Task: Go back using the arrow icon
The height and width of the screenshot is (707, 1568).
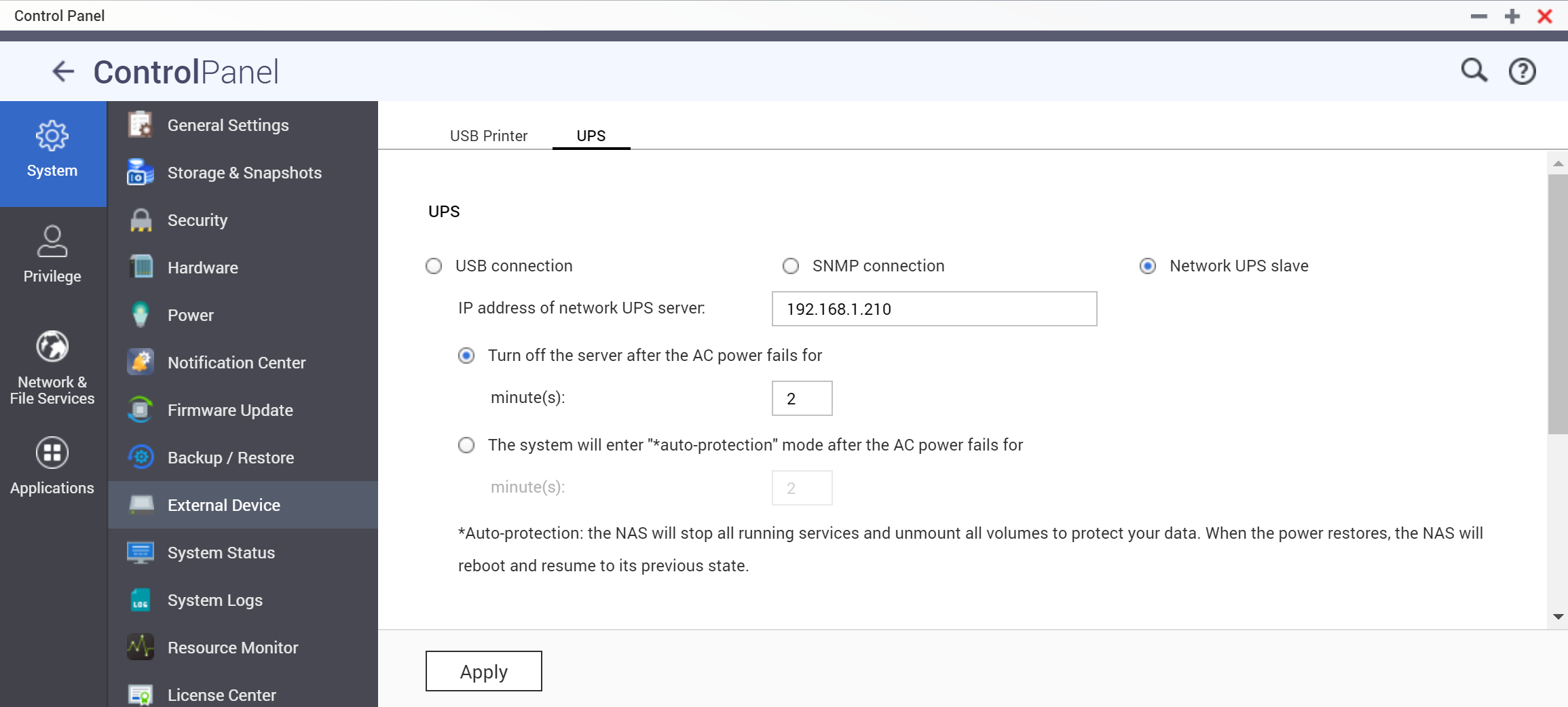Action: [63, 71]
